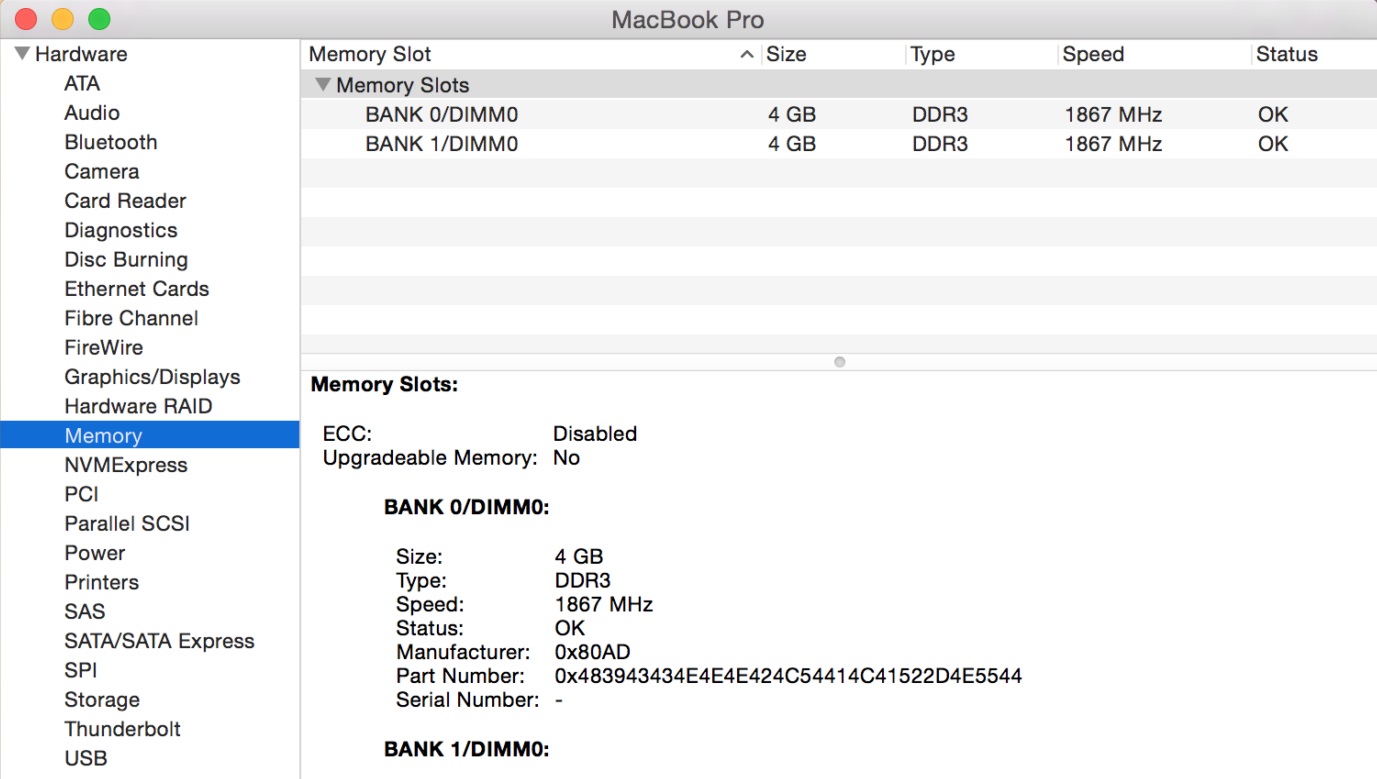Click the Upgradeable Memory No value

566,458
